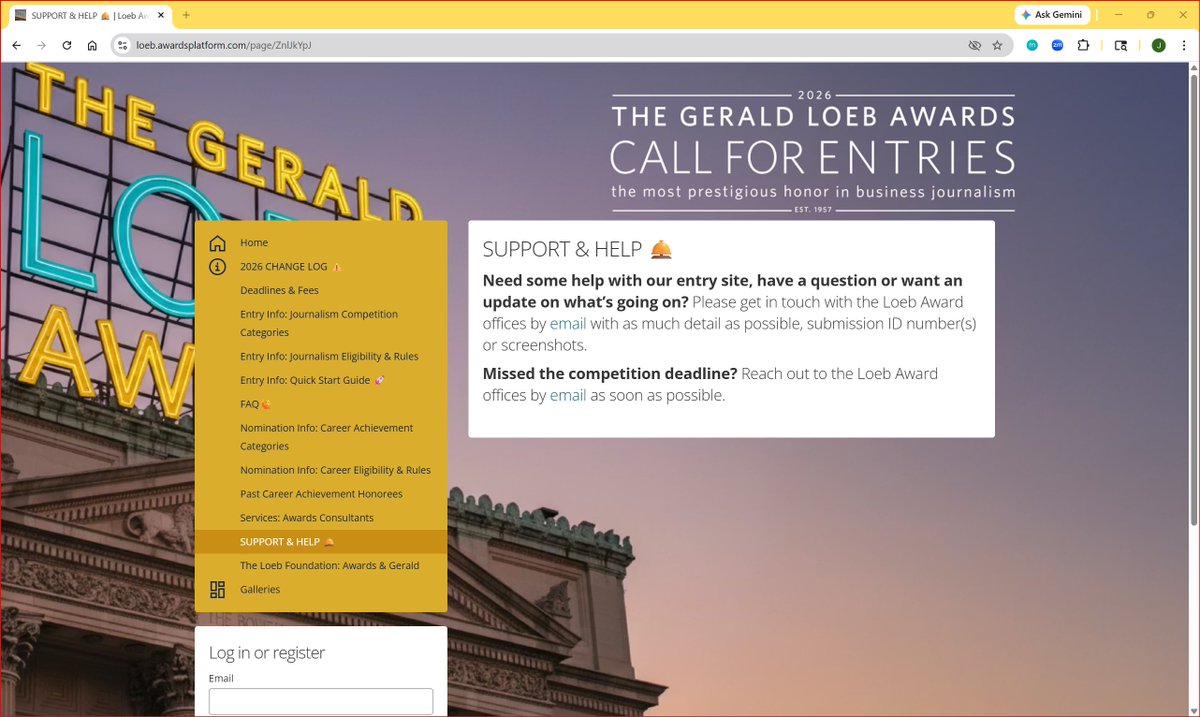1200x717 pixels.
Task: Open Past Career Achievement Honorees
Action: point(321,494)
